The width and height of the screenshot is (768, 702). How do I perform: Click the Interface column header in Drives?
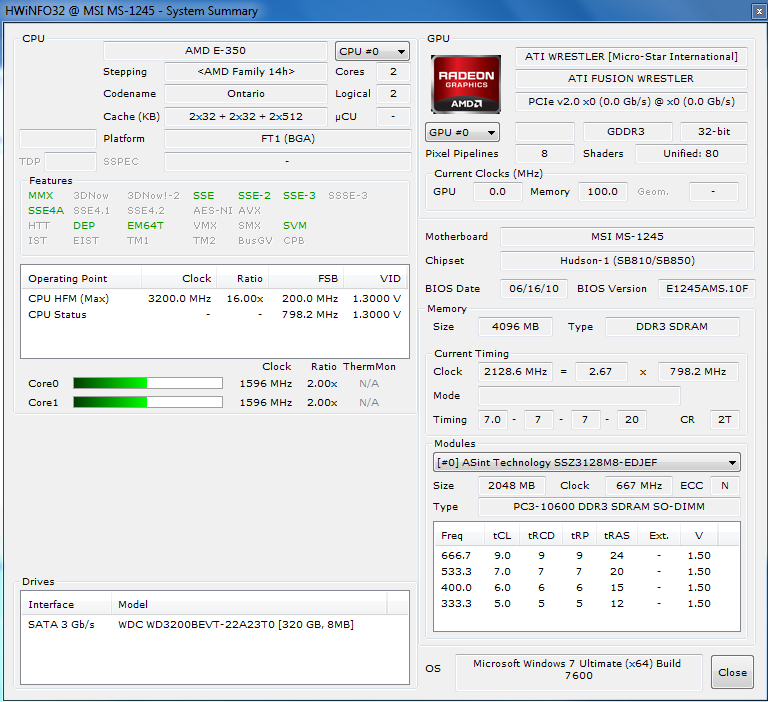67,604
